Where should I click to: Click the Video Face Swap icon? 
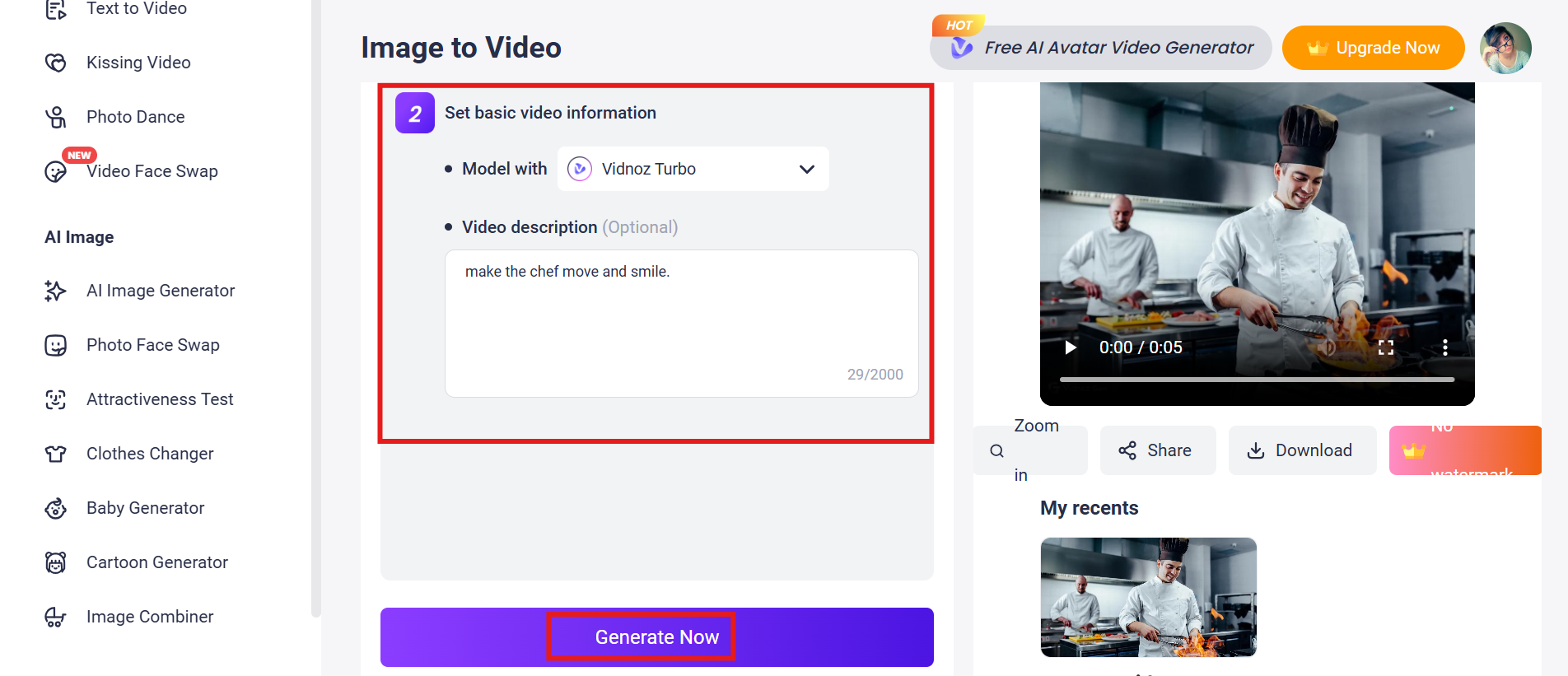click(55, 171)
